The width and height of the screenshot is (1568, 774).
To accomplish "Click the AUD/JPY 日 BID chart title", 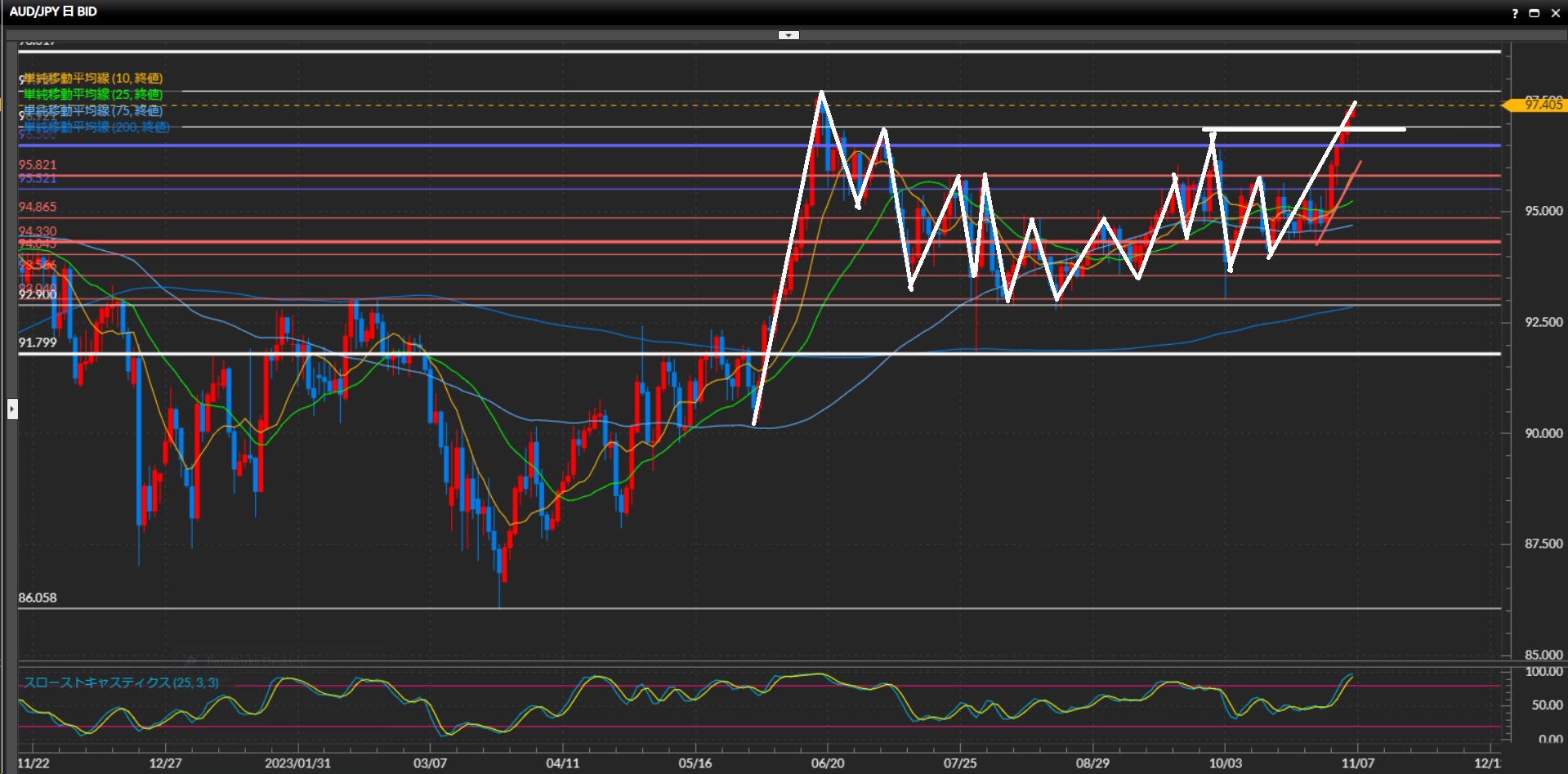I will 53,11.
